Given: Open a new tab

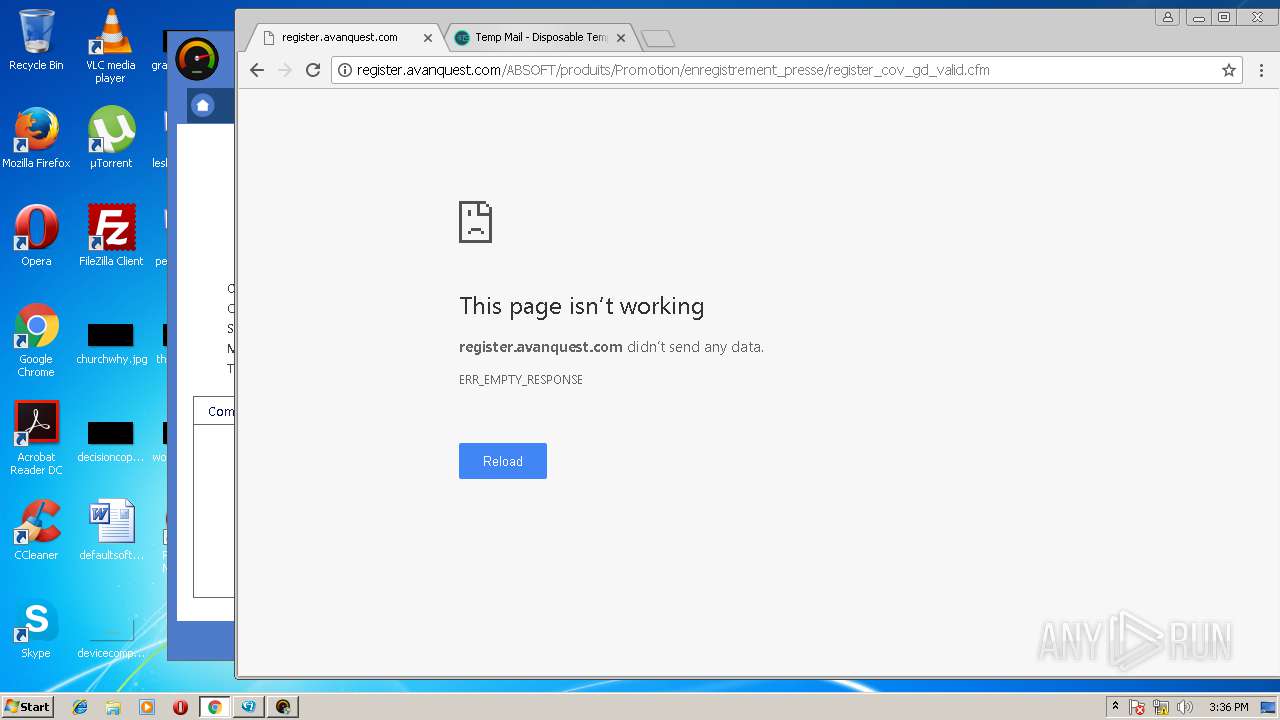Looking at the screenshot, I should pyautogui.click(x=658, y=39).
